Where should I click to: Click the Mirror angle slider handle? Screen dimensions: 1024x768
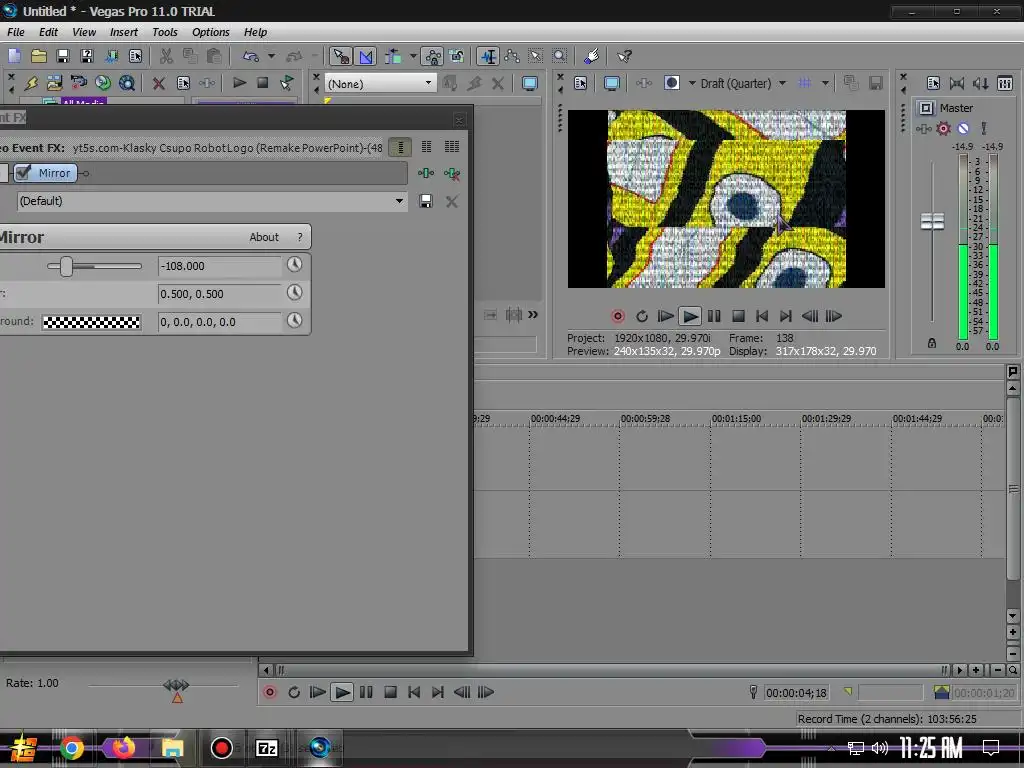pyautogui.click(x=66, y=266)
